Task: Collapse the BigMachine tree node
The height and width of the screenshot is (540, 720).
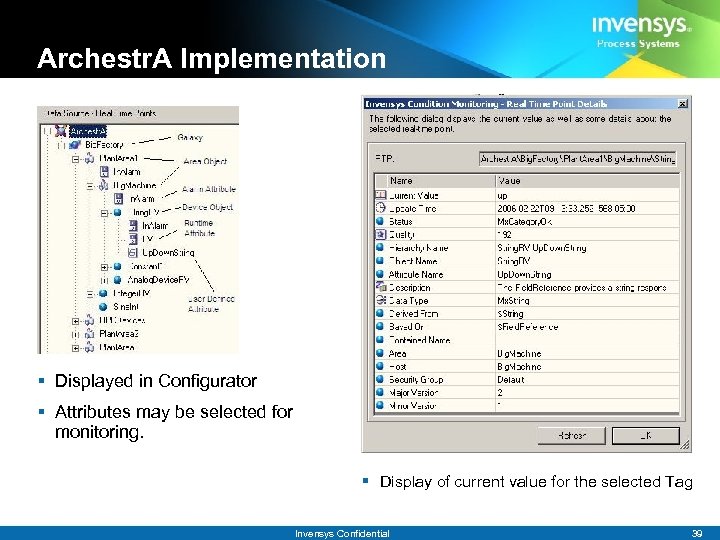Action: coord(90,186)
